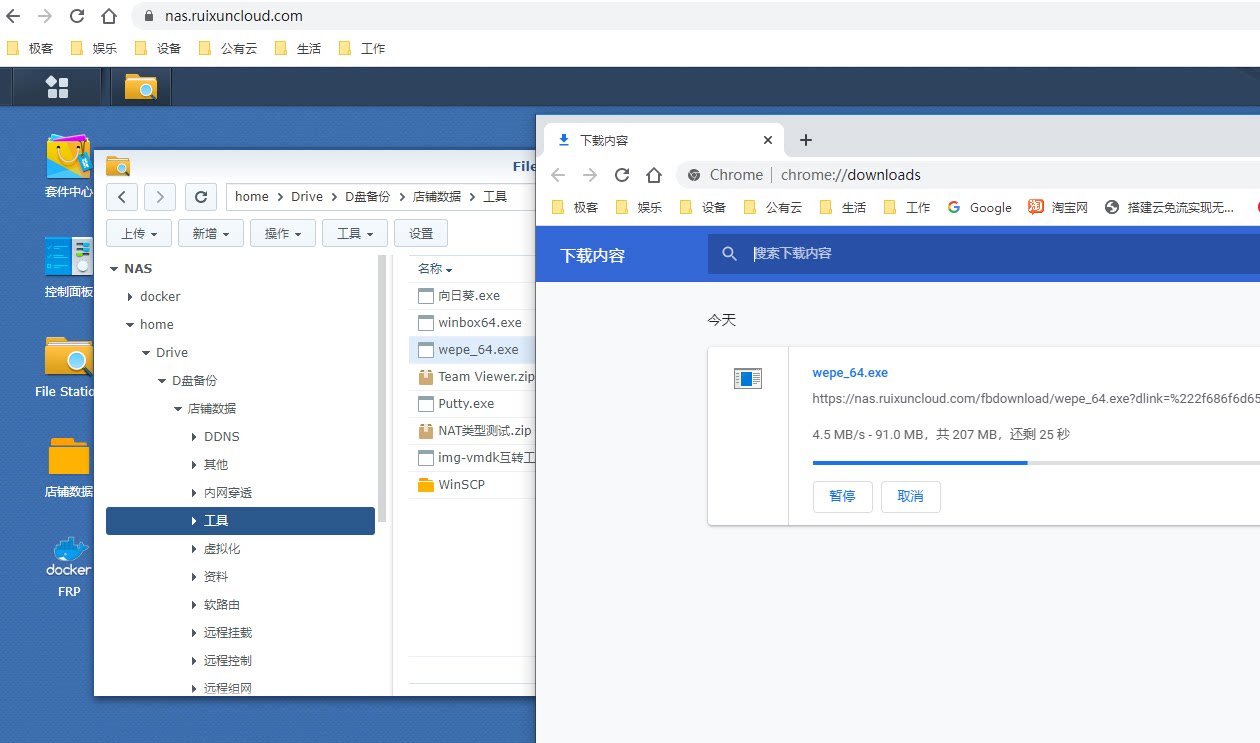
Task: Click the wepe_64.exe download link
Action: (x=850, y=373)
